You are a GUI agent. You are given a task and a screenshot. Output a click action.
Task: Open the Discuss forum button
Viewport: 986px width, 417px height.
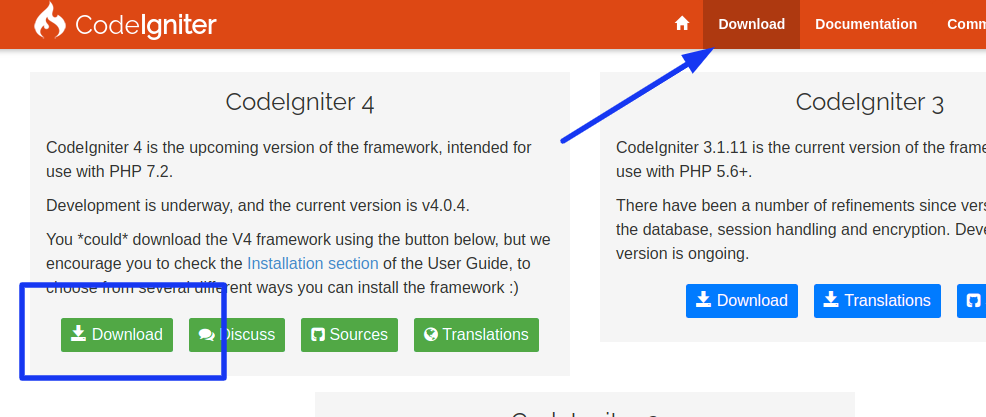tap(237, 335)
